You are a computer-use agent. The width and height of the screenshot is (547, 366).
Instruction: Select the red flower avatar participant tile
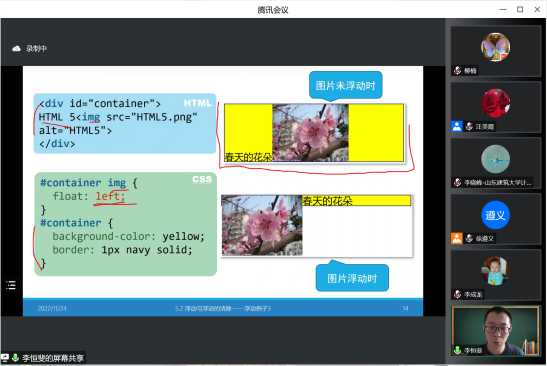pos(496,107)
